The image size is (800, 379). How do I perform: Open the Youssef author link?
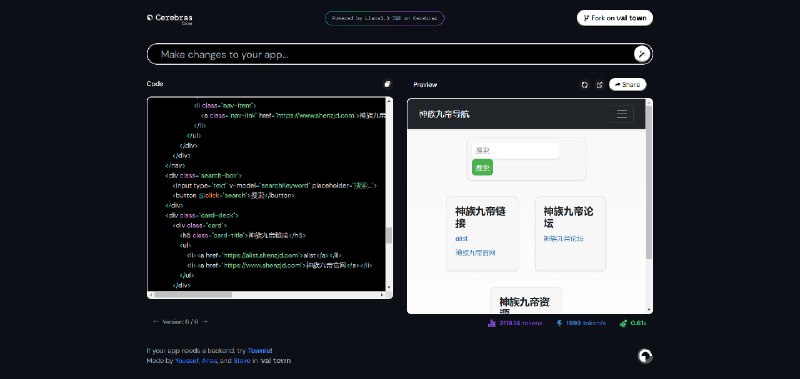(x=187, y=361)
